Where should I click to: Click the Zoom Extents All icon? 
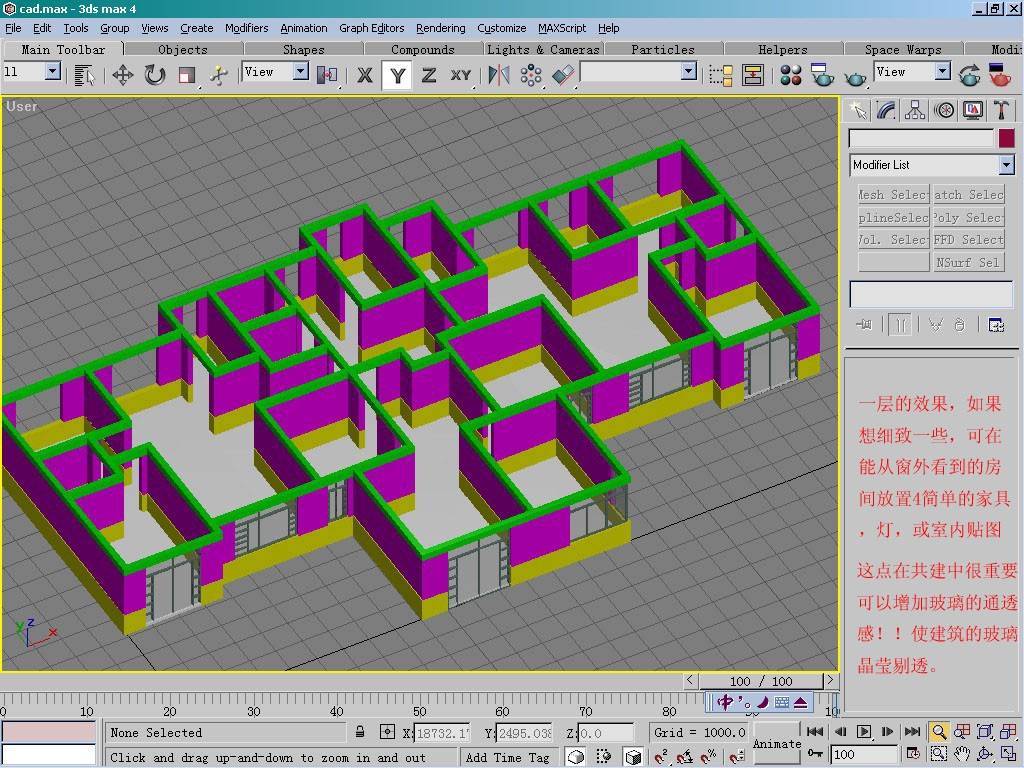[1009, 731]
